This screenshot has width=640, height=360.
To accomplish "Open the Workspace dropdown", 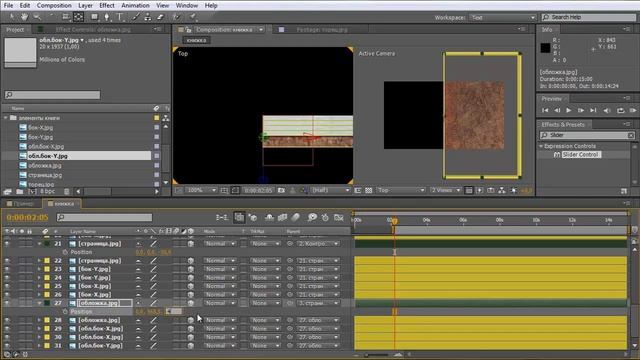I will [503, 18].
